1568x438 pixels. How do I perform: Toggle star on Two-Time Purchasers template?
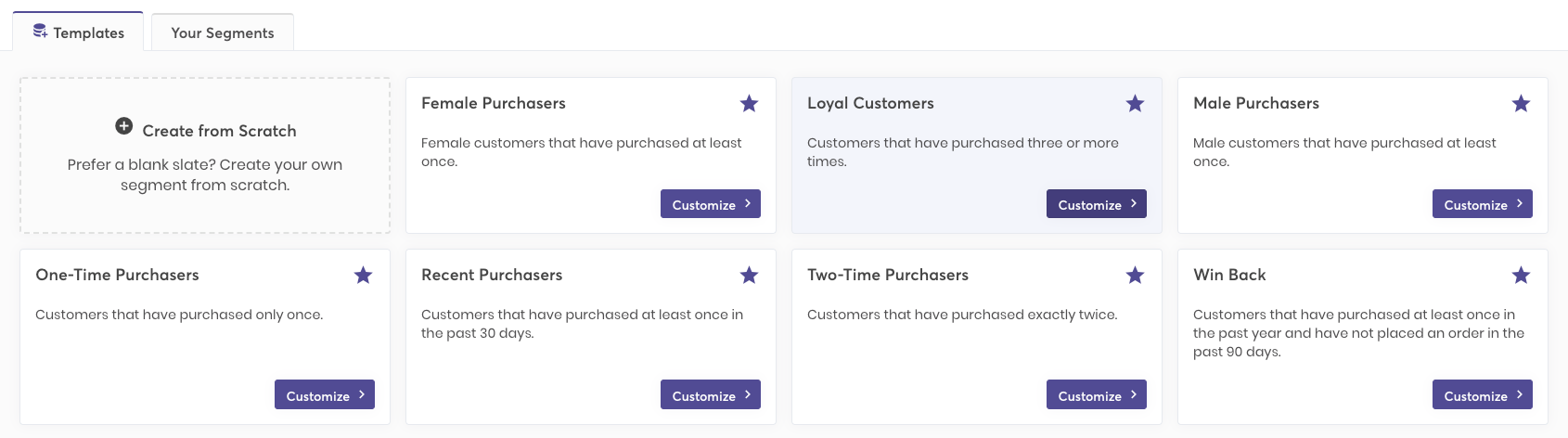pos(1135,276)
